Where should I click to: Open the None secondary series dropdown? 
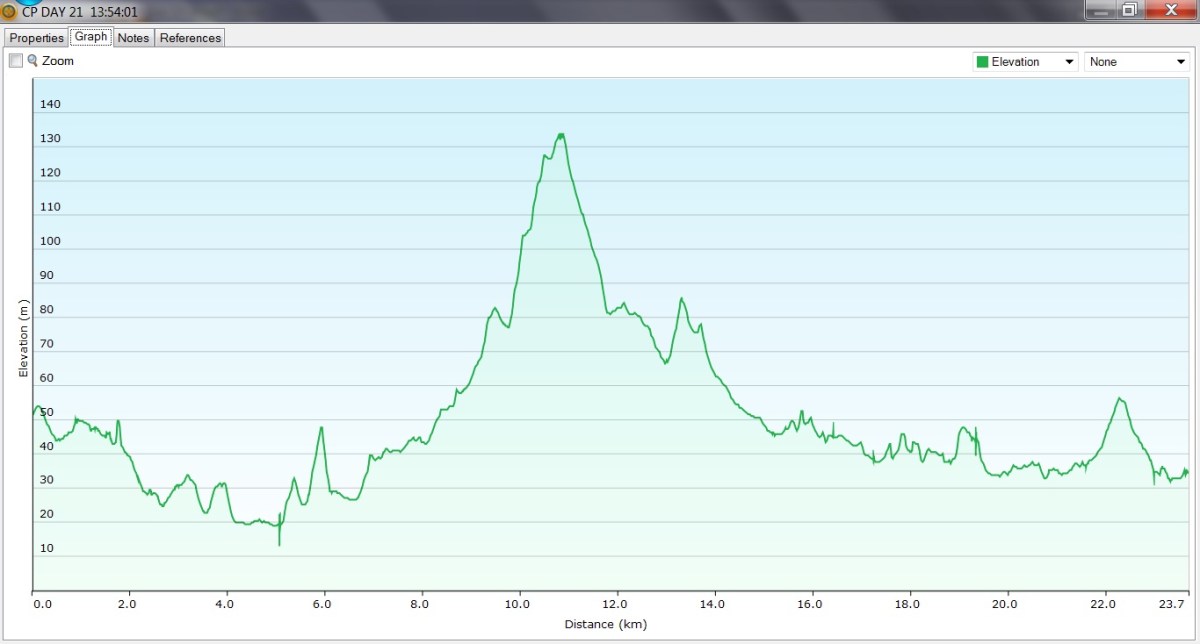pyautogui.click(x=1180, y=62)
